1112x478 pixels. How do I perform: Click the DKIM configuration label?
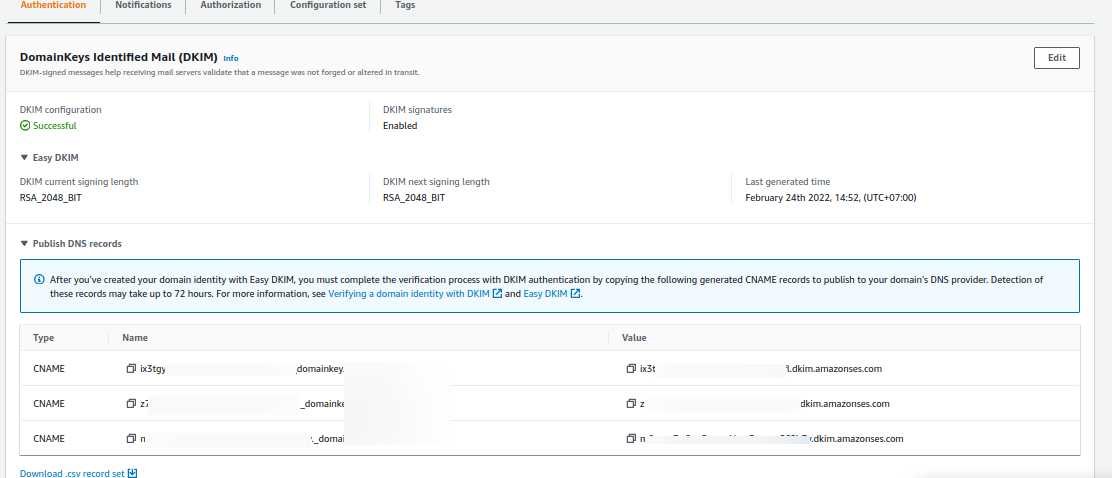[x=60, y=110]
